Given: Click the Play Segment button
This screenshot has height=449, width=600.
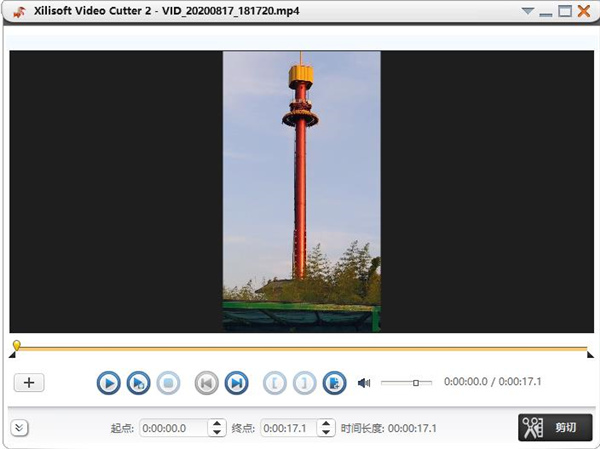Looking at the screenshot, I should coord(139,383).
